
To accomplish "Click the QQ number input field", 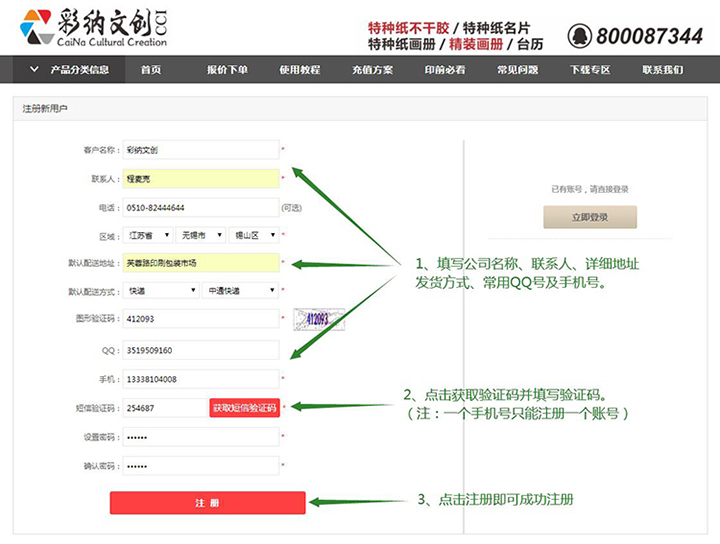I will point(200,350).
